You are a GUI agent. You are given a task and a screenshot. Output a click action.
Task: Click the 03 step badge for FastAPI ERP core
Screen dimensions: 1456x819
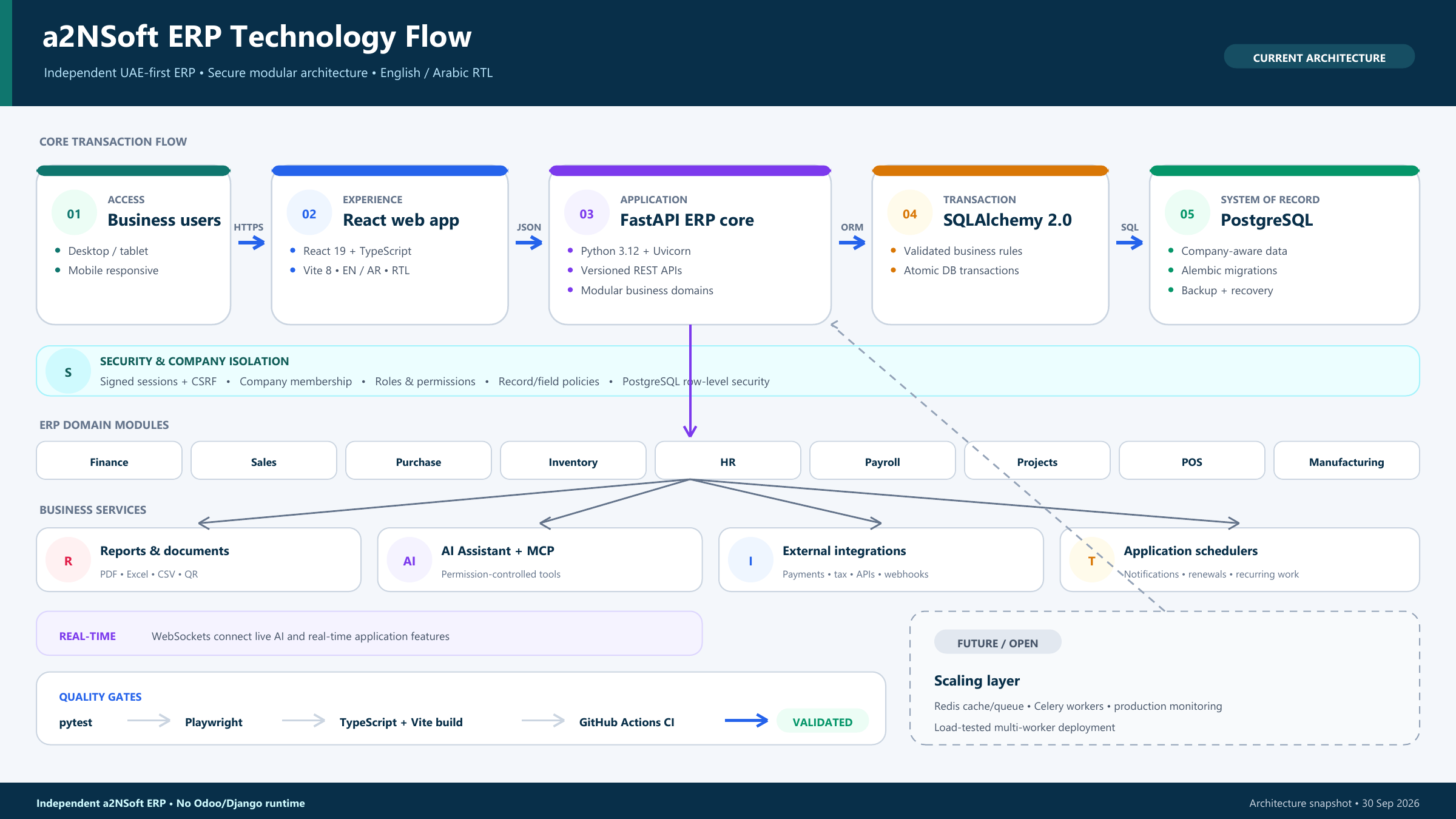point(587,214)
